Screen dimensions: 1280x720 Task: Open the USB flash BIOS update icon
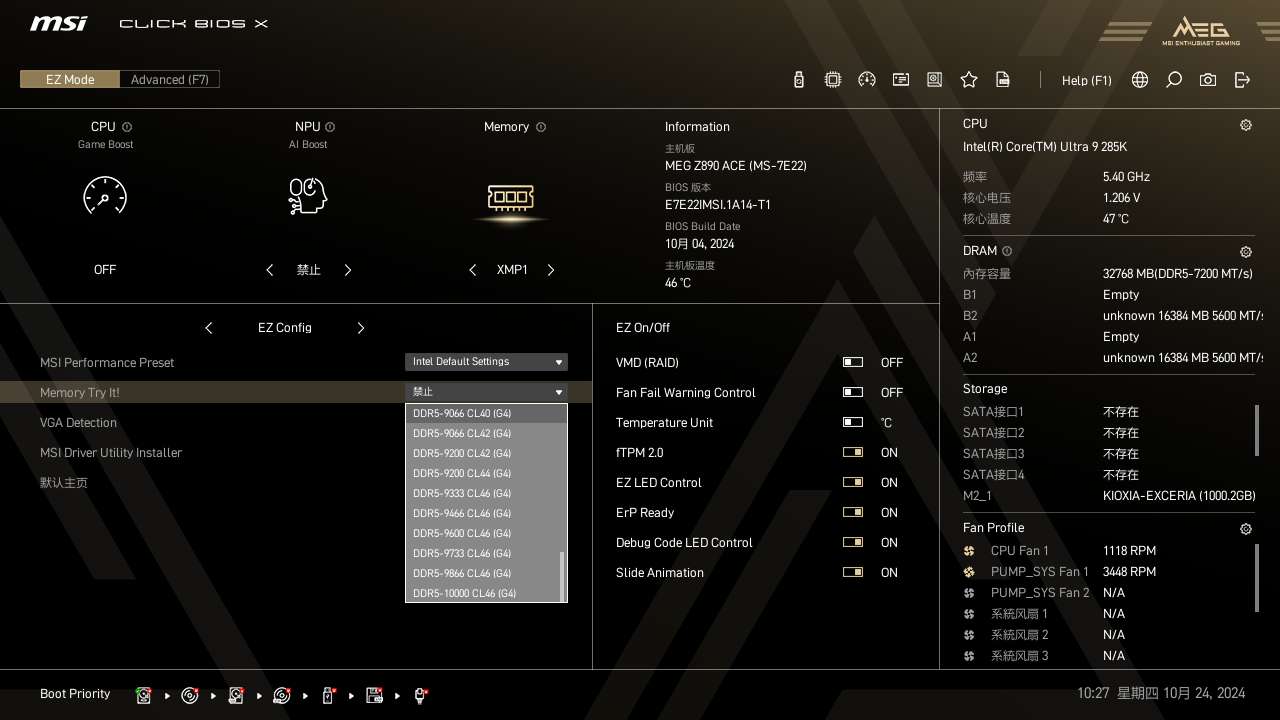pos(799,80)
